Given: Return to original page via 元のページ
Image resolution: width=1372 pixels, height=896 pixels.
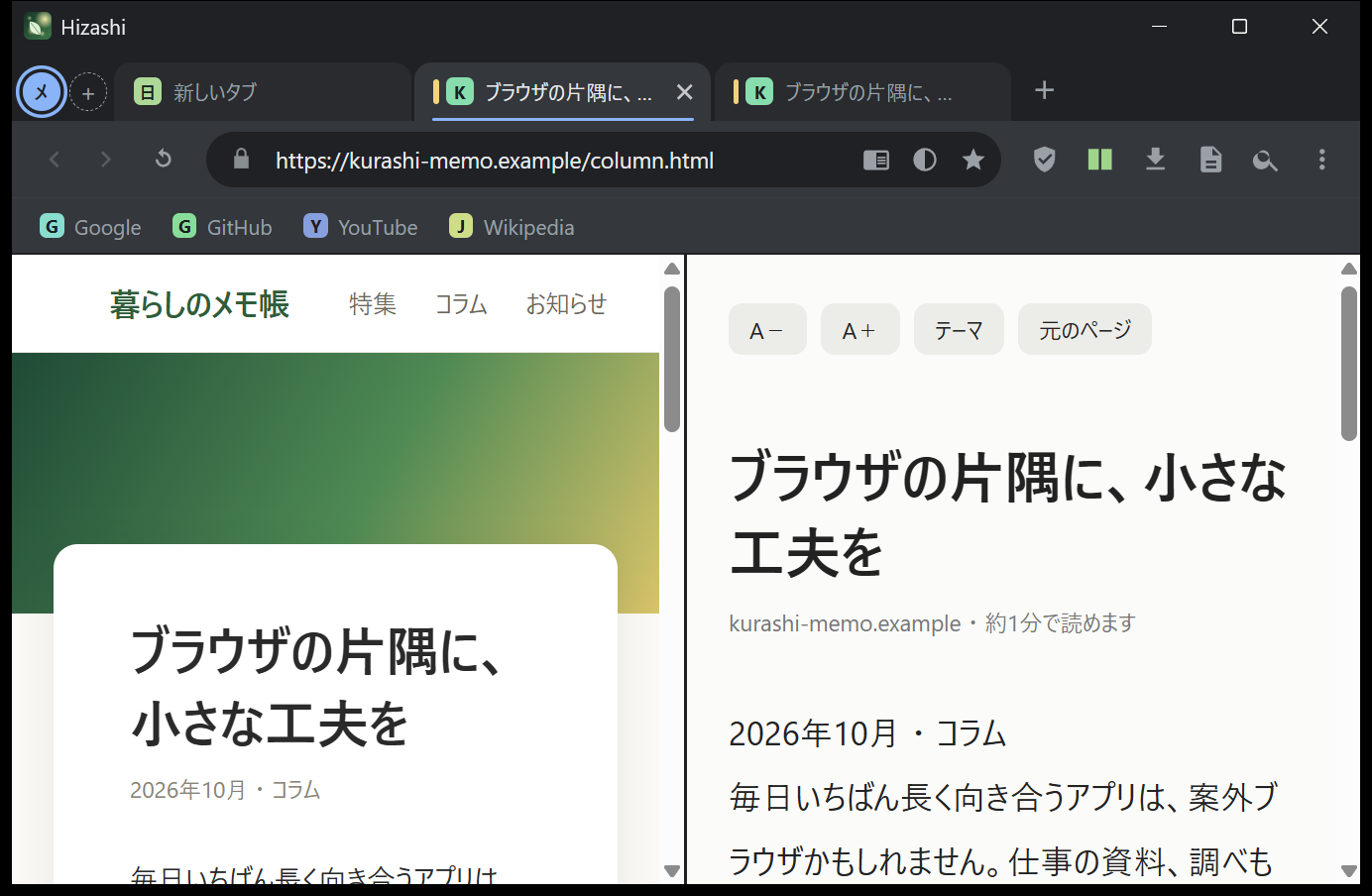Looking at the screenshot, I should tap(1085, 329).
